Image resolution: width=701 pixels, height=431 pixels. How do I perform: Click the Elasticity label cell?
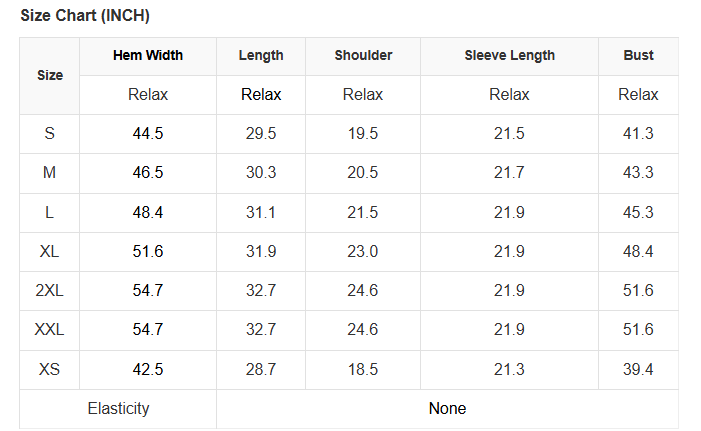(118, 409)
